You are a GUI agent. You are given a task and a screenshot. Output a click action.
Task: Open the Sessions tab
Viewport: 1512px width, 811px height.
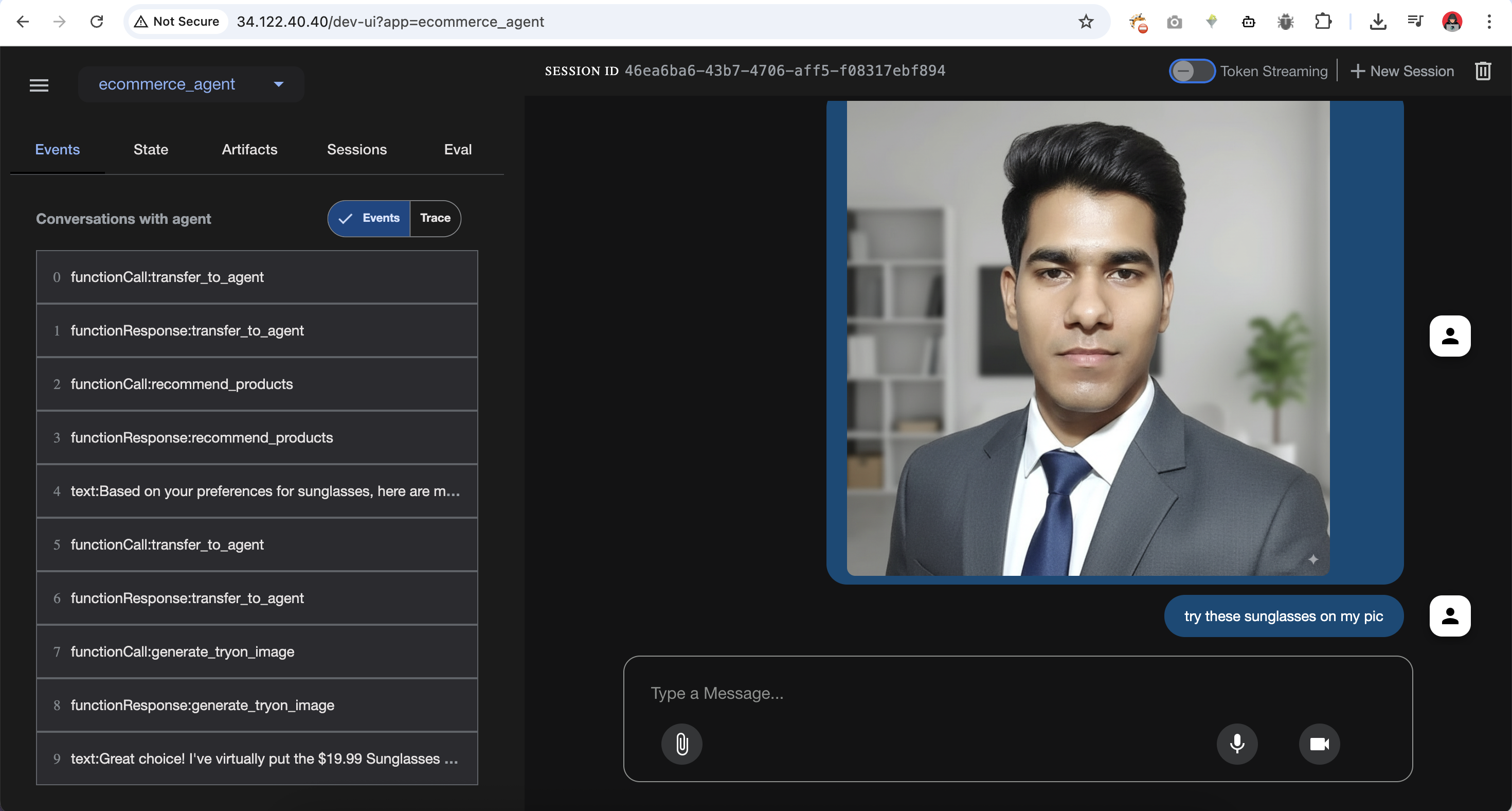point(356,150)
